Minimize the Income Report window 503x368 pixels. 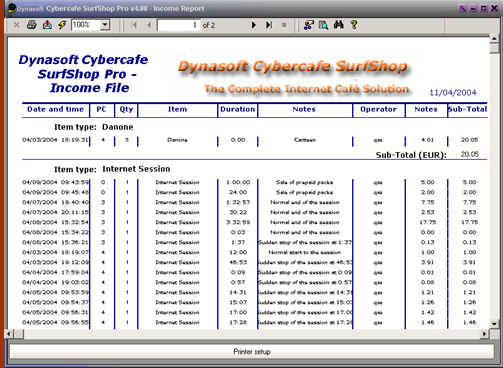(473, 8)
